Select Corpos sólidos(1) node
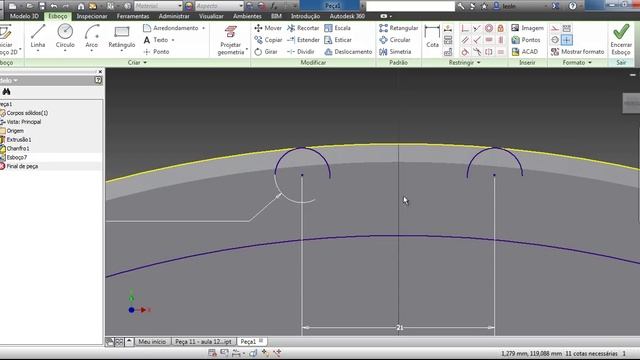This screenshot has height=360, width=640. pyautogui.click(x=27, y=113)
